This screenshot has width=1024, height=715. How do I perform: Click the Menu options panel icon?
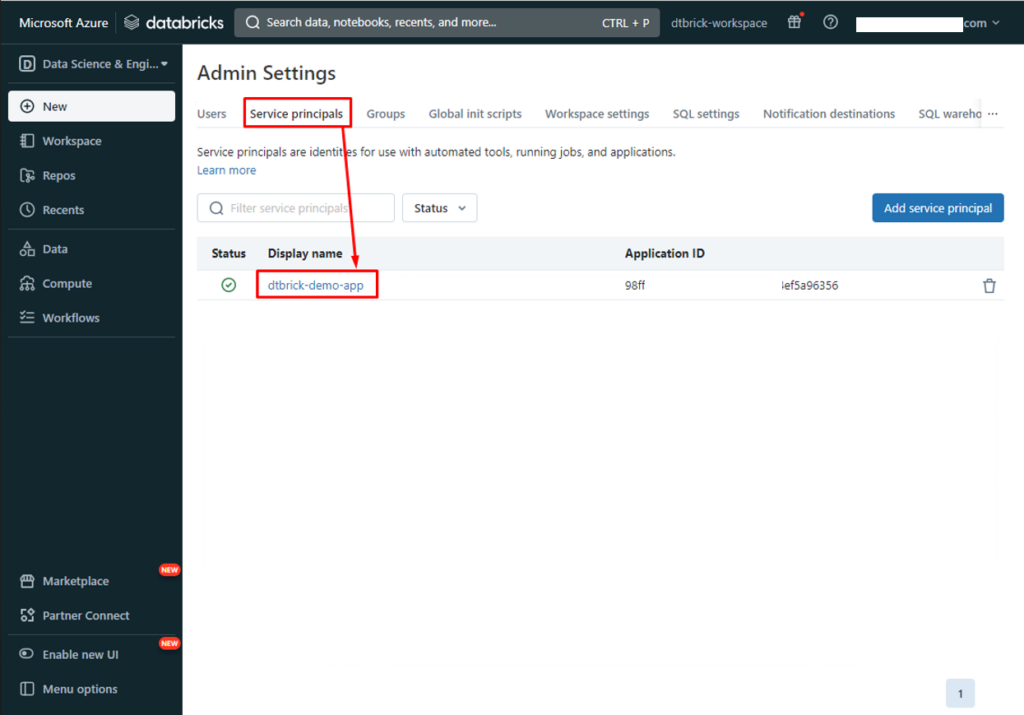click(x=27, y=689)
